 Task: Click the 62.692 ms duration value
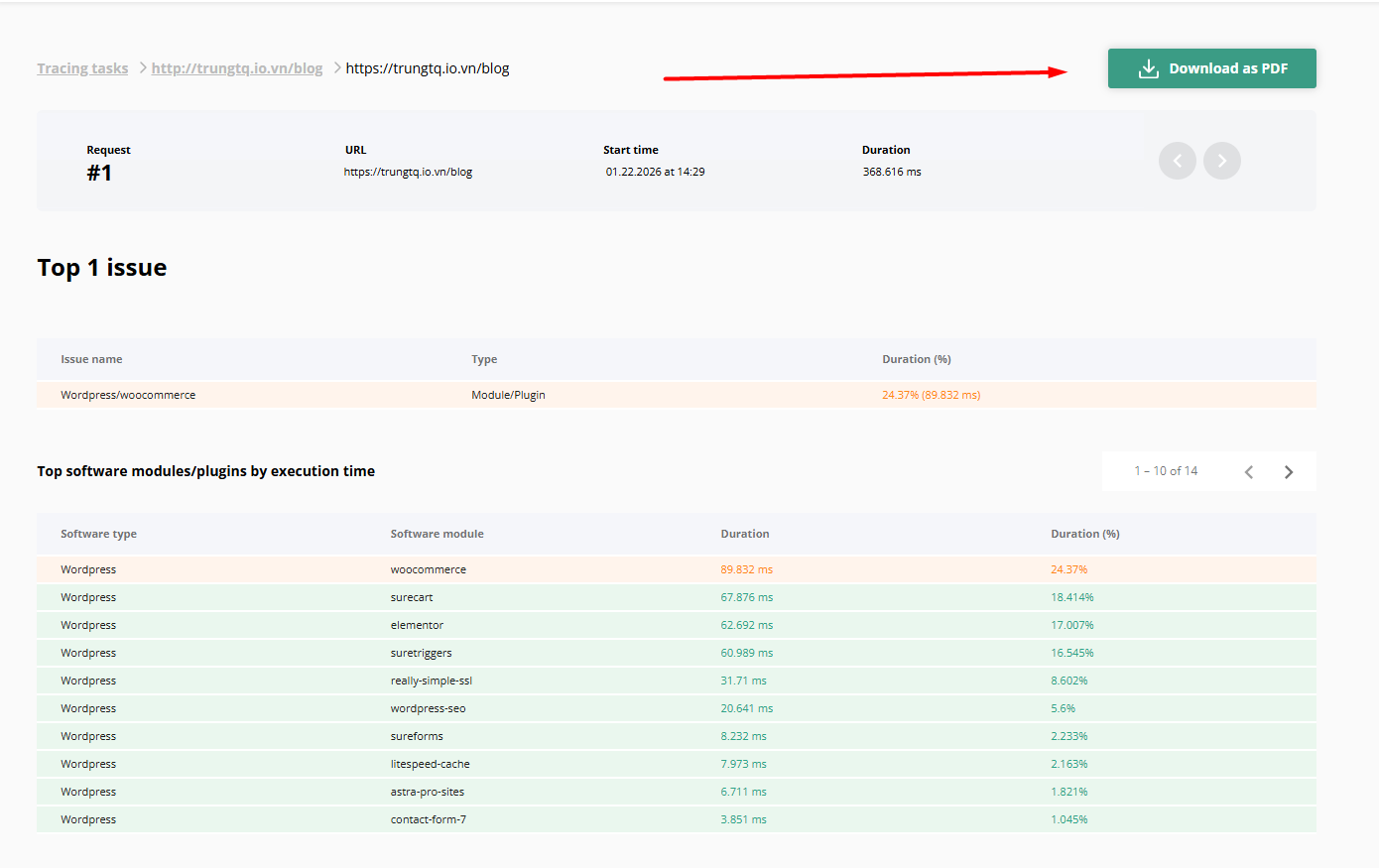[x=747, y=625]
